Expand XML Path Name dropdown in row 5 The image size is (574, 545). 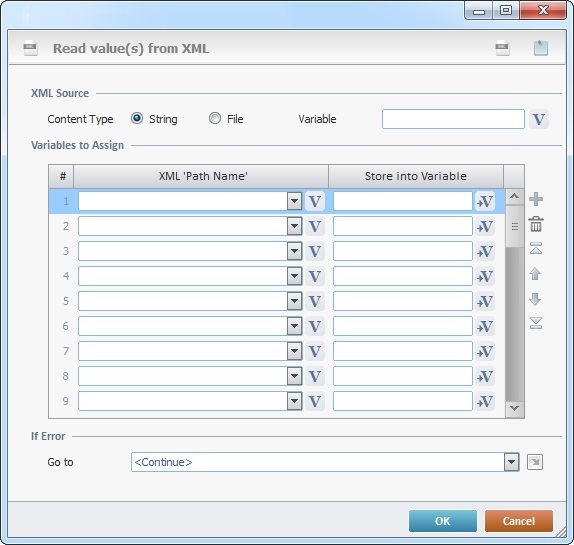(294, 301)
